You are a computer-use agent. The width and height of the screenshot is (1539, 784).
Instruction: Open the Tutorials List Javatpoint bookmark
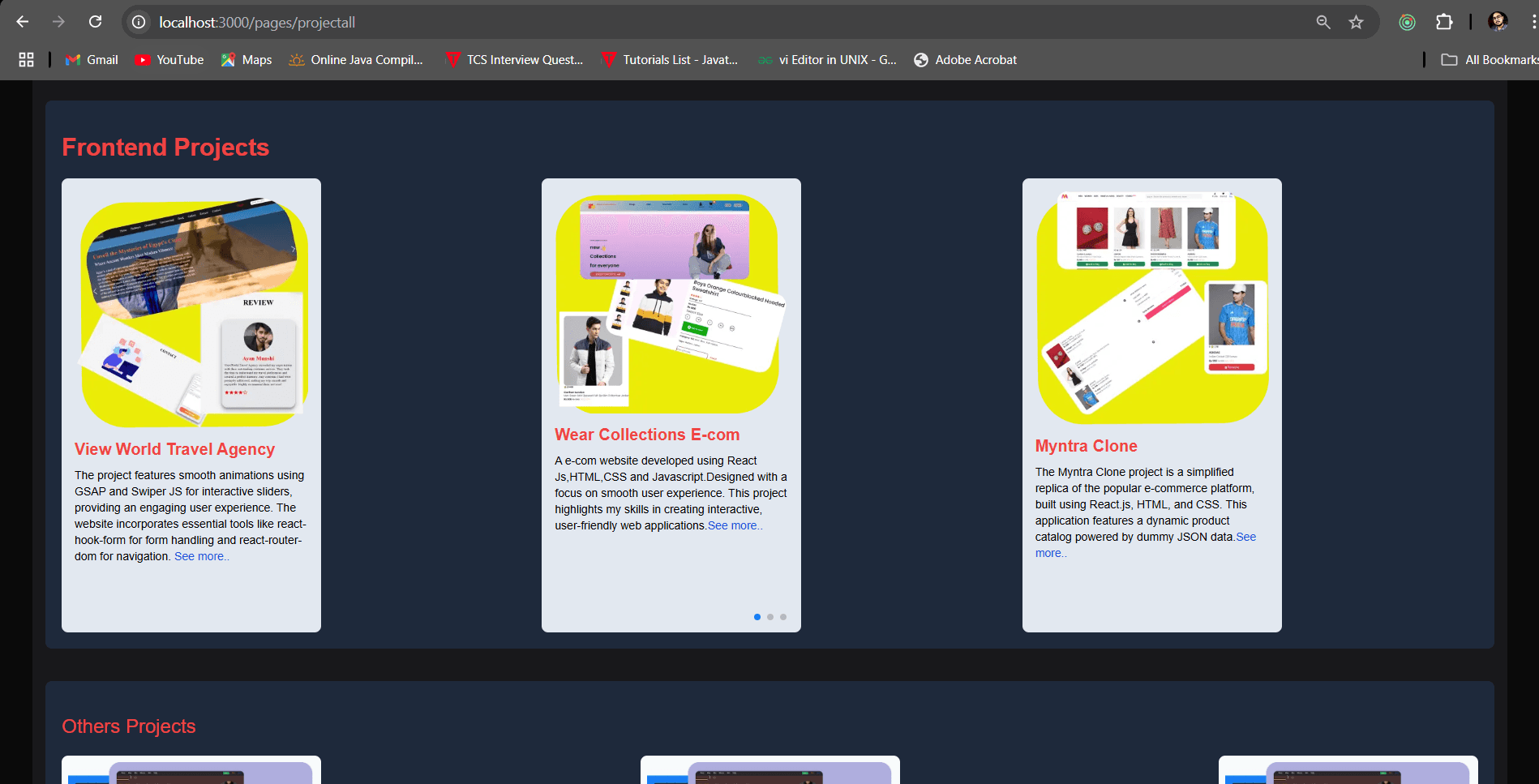670,59
